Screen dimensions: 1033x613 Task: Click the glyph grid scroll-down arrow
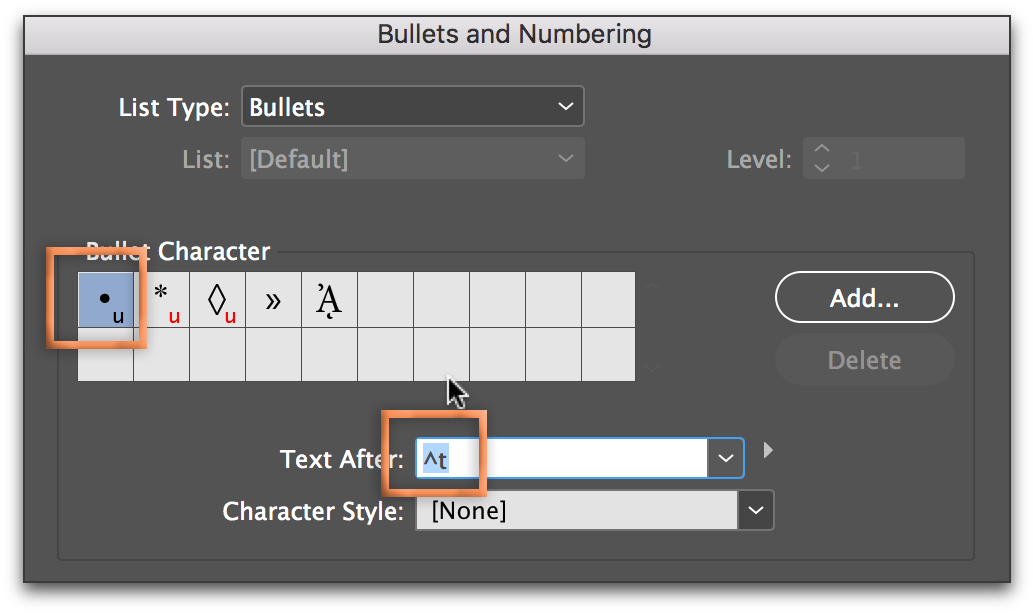click(x=652, y=368)
